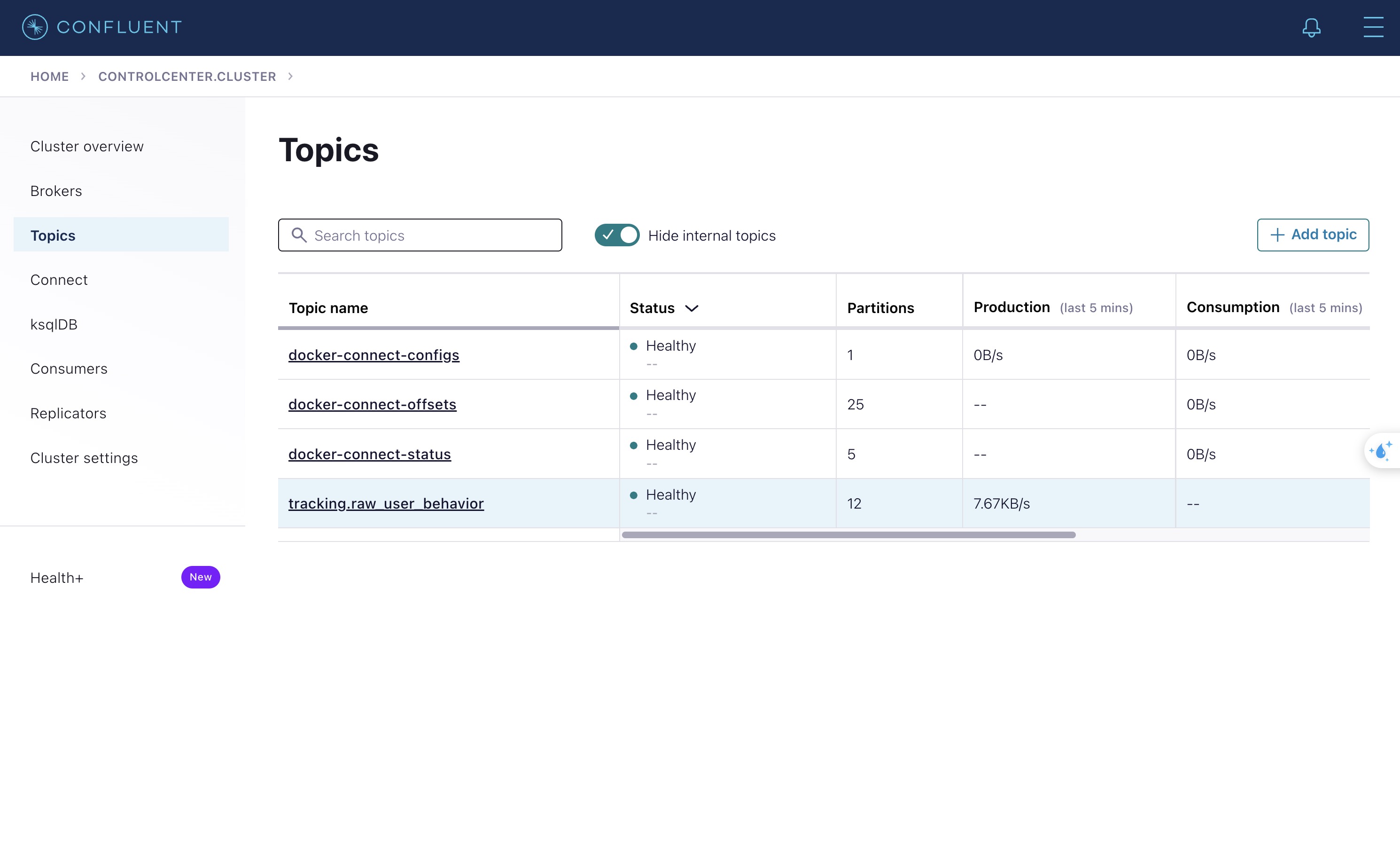Click Healthy status of docker-connect-offsets
1400x863 pixels.
point(670,395)
